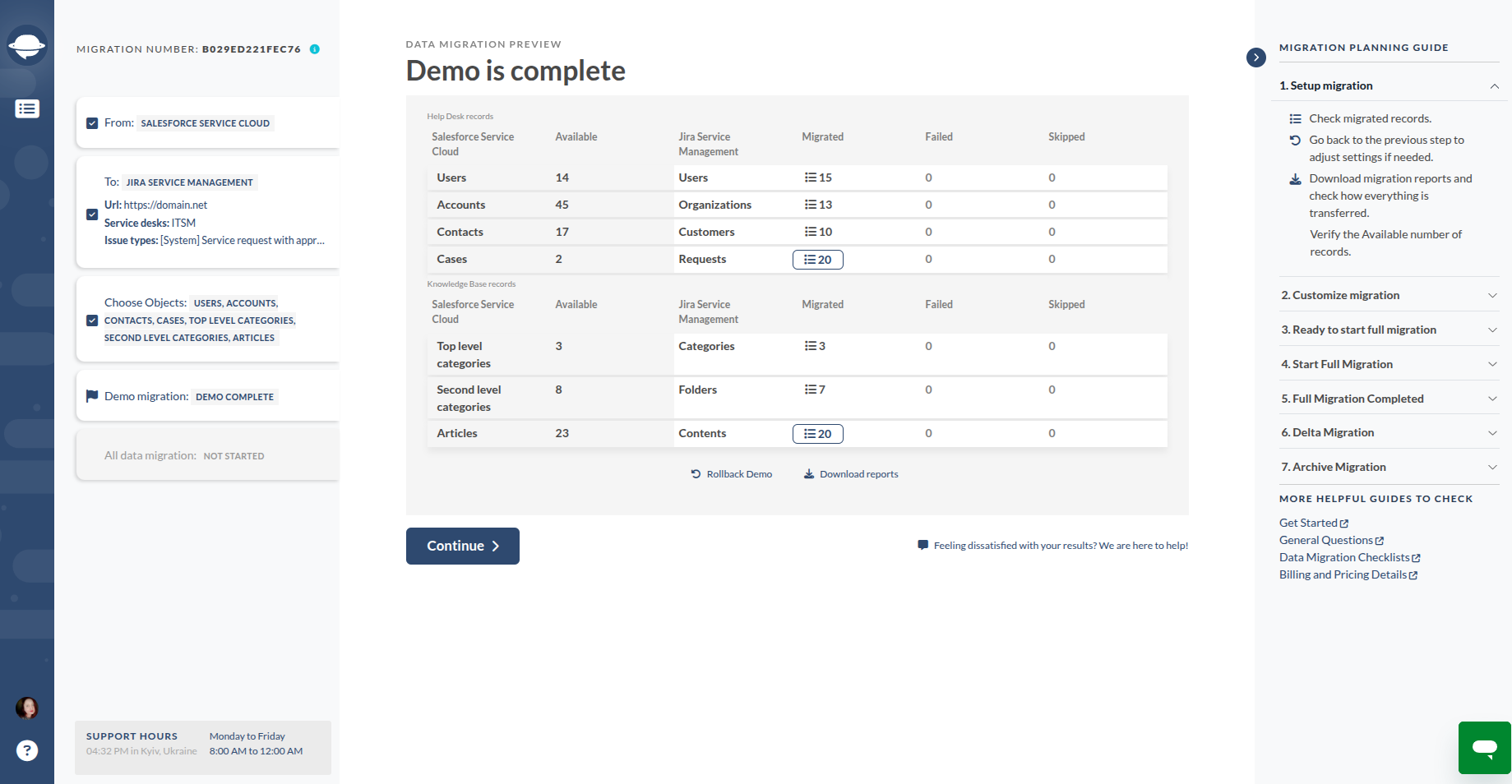Click the Demo migration flag icon
The width and height of the screenshot is (1512, 784).
(92, 396)
